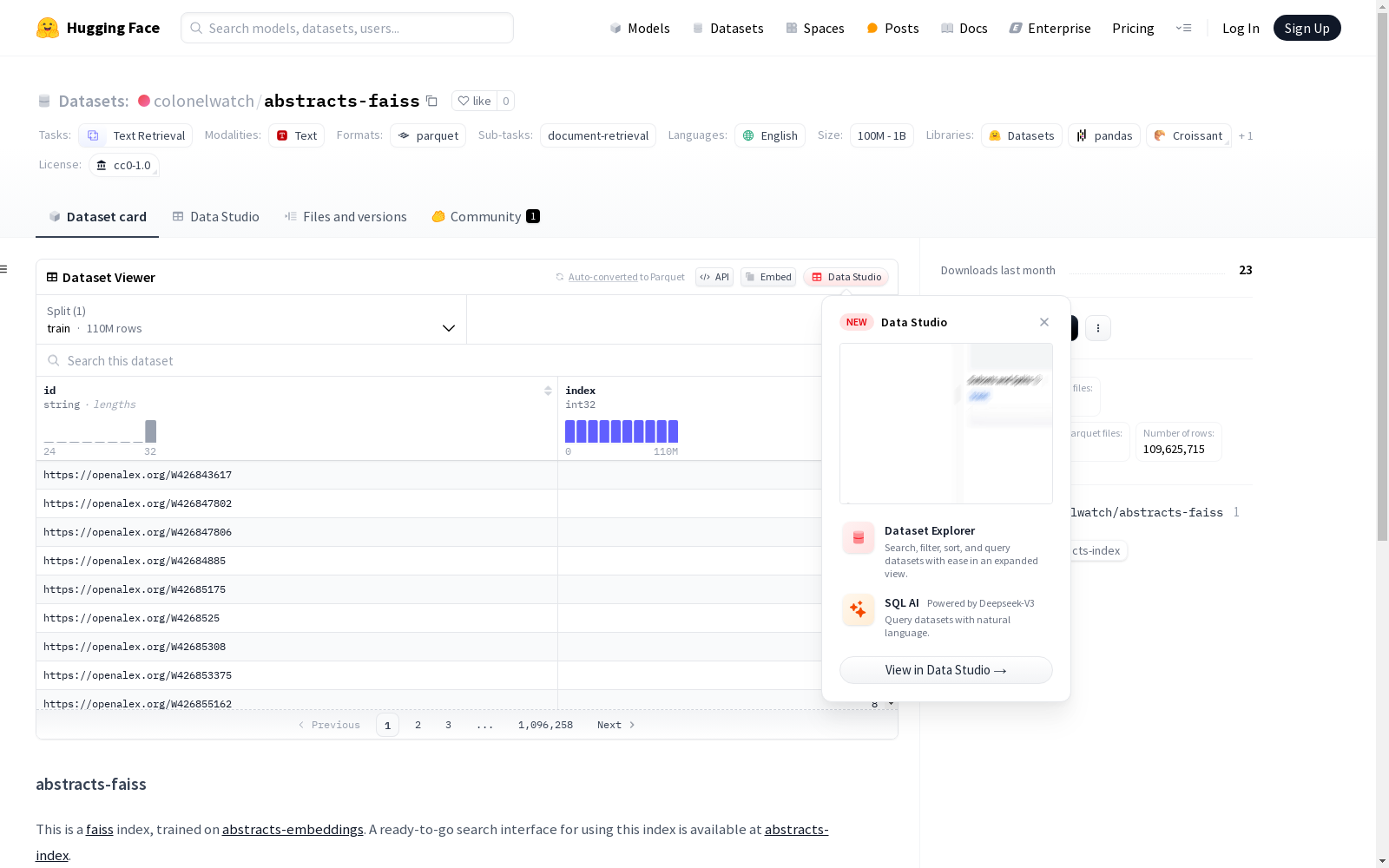Click the API button in Dataset Viewer
The height and width of the screenshot is (868, 1389).
pyautogui.click(x=714, y=277)
